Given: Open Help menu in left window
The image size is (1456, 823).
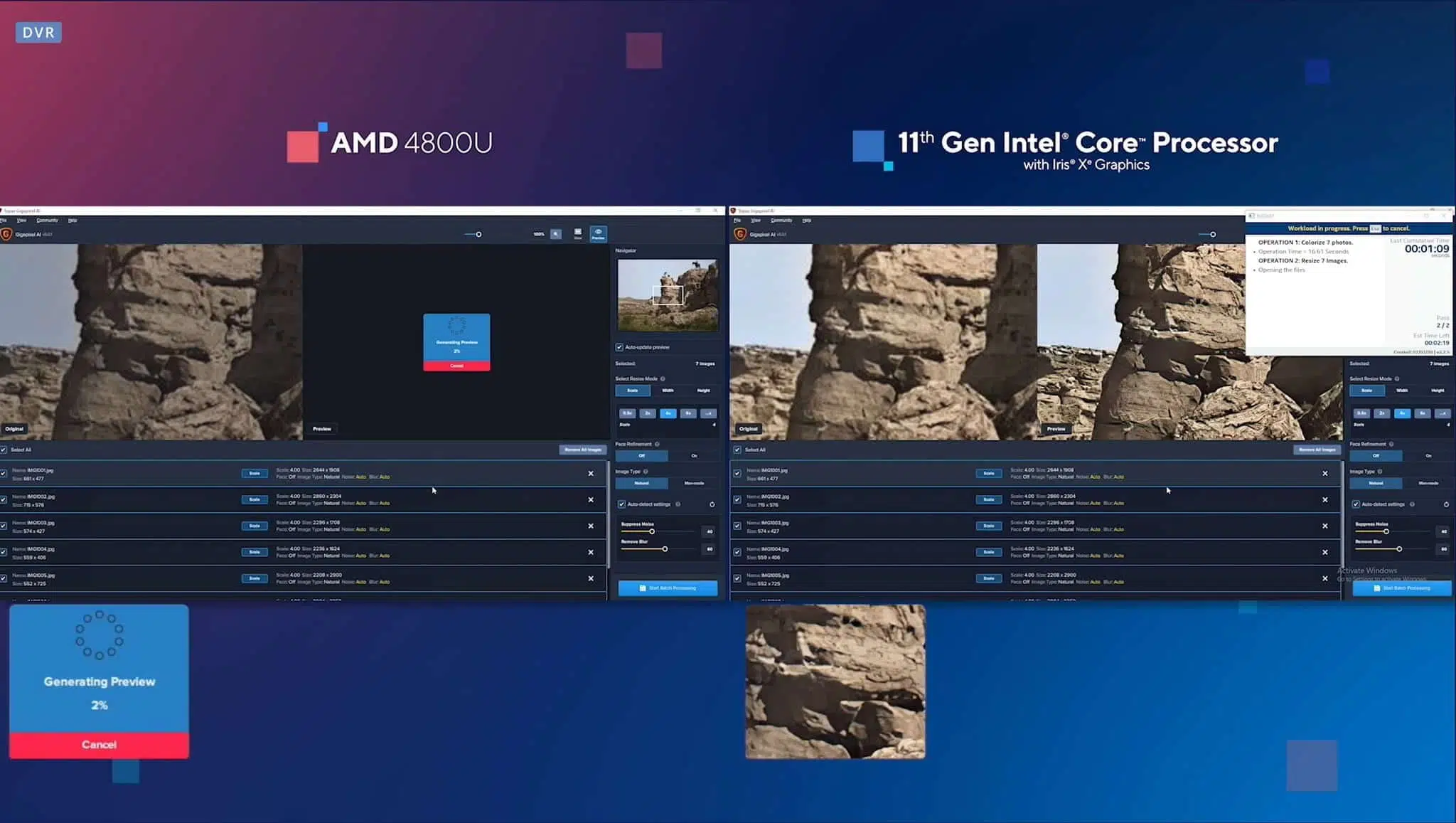Looking at the screenshot, I should 73,221.
